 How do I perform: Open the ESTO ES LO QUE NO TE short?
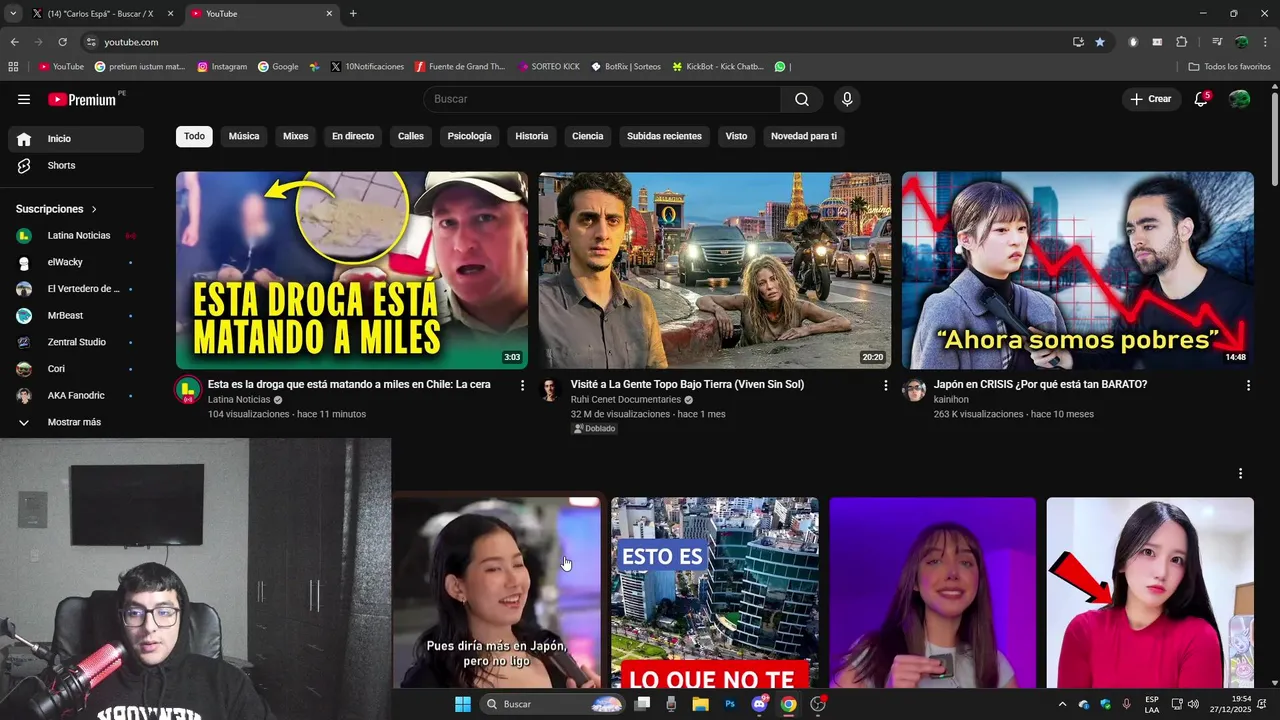[x=715, y=592]
